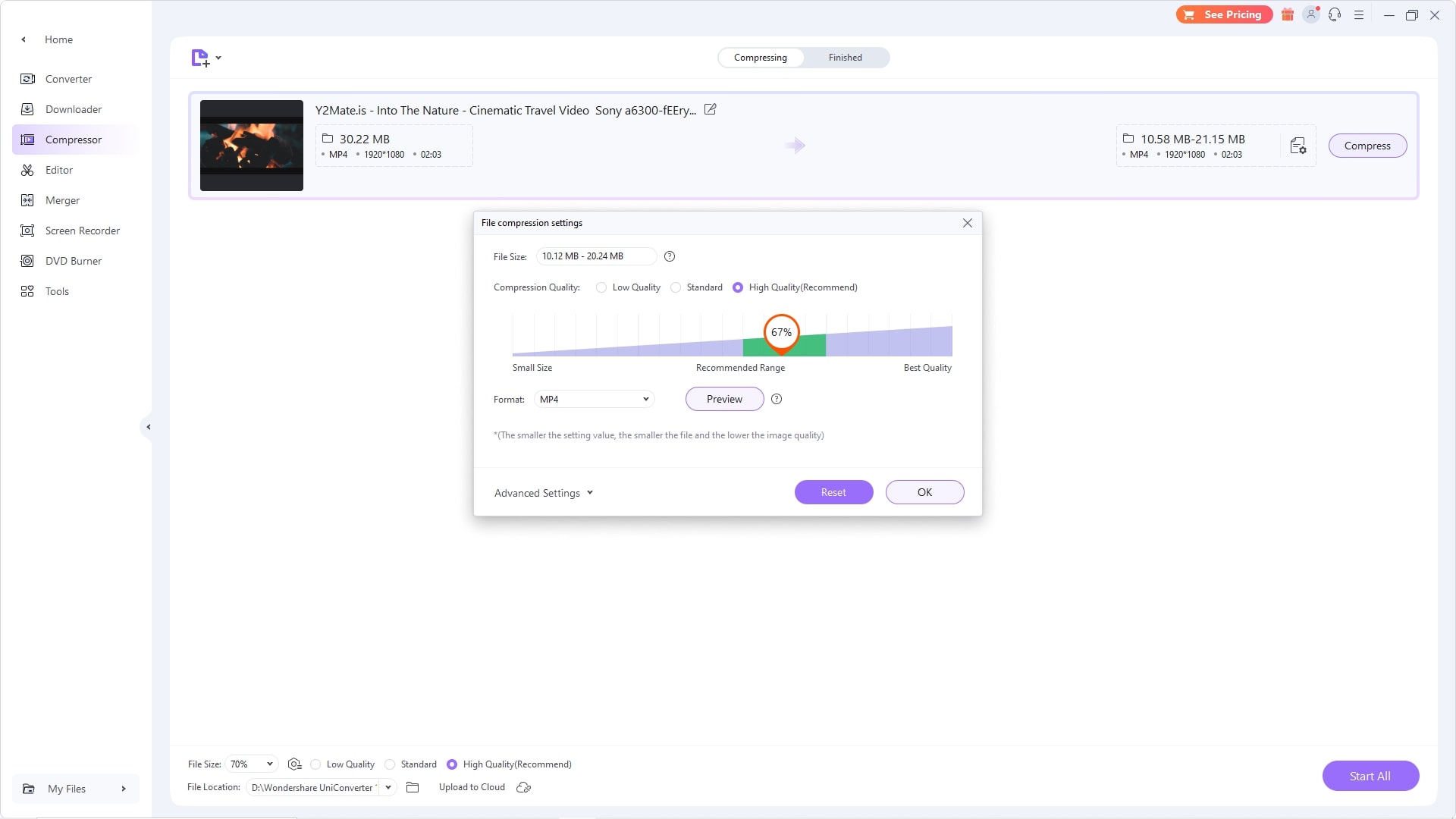Screen dimensions: 1456x819
Task: Click bottom bar file size settings icon
Action: click(294, 764)
